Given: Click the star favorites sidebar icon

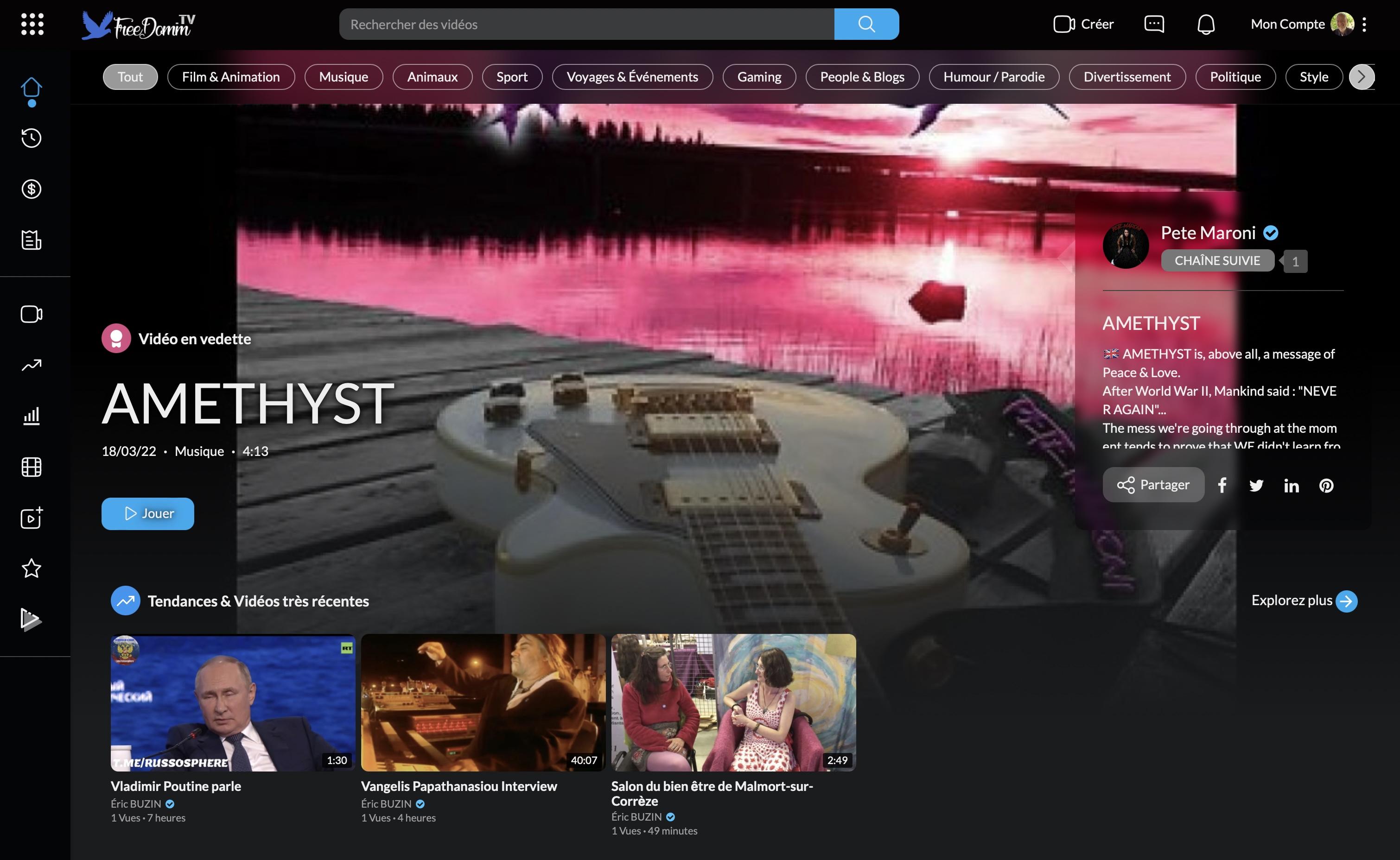Looking at the screenshot, I should tap(31, 568).
